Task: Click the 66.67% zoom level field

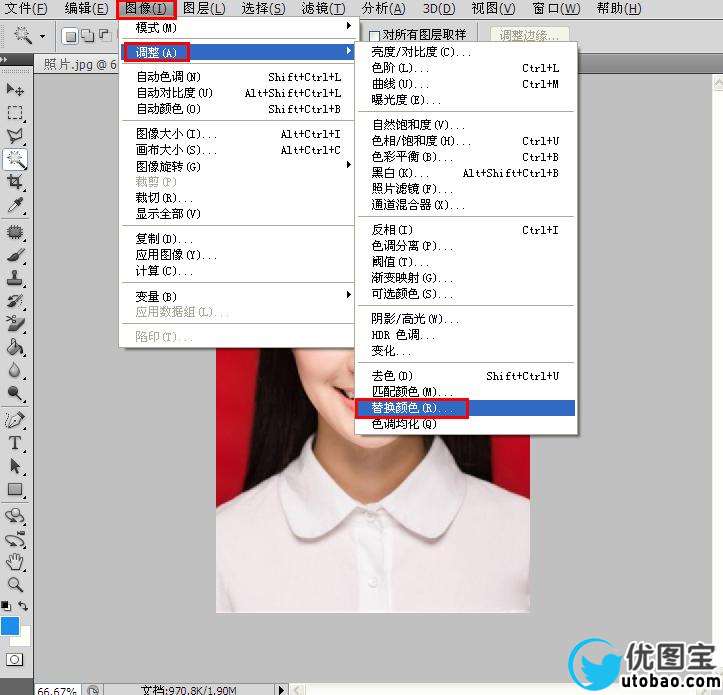Action: pos(57,690)
